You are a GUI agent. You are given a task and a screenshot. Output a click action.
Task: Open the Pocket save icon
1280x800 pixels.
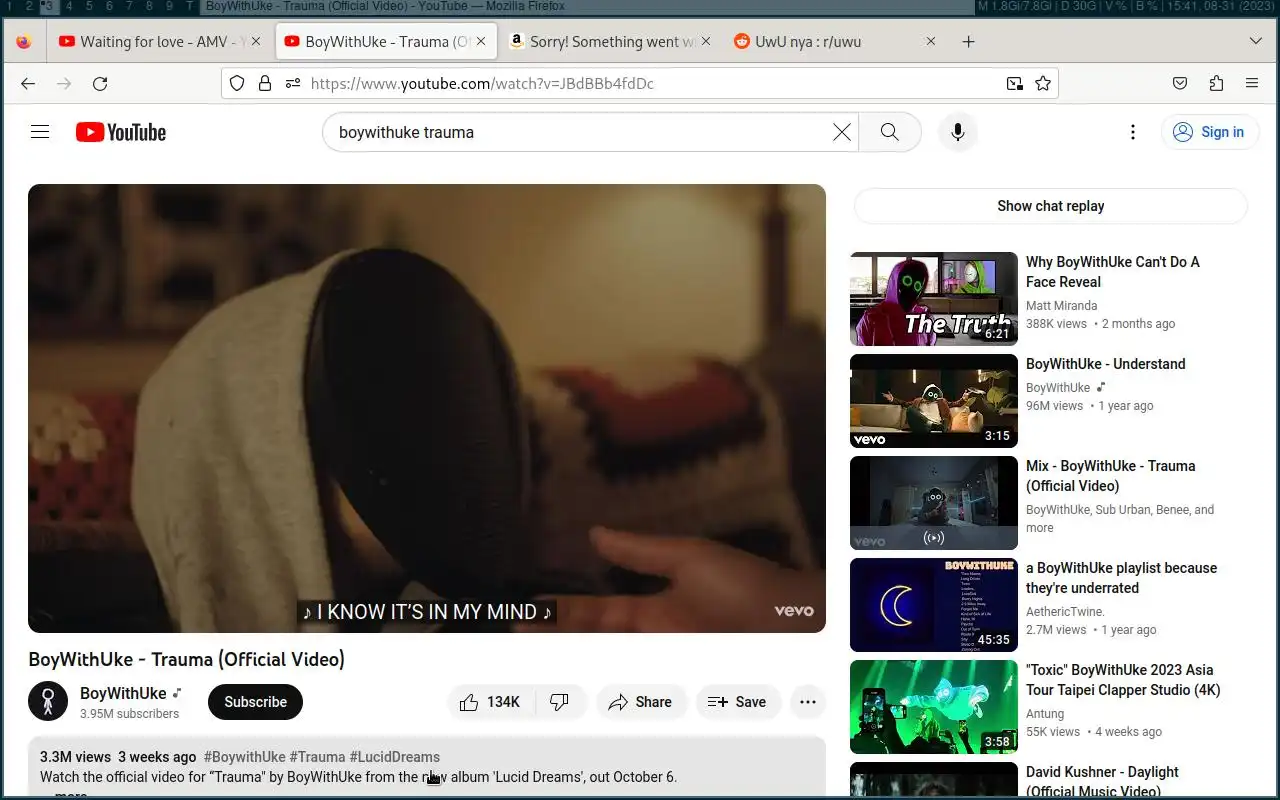pos(1180,84)
